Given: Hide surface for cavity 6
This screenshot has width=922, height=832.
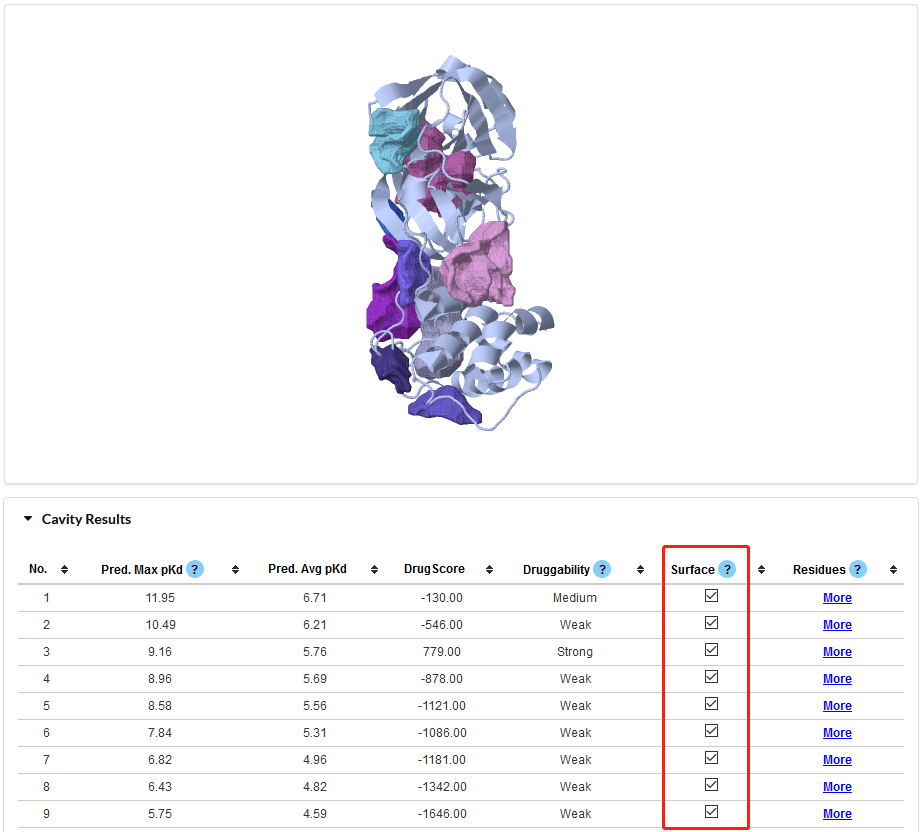Looking at the screenshot, I should pyautogui.click(x=711, y=731).
